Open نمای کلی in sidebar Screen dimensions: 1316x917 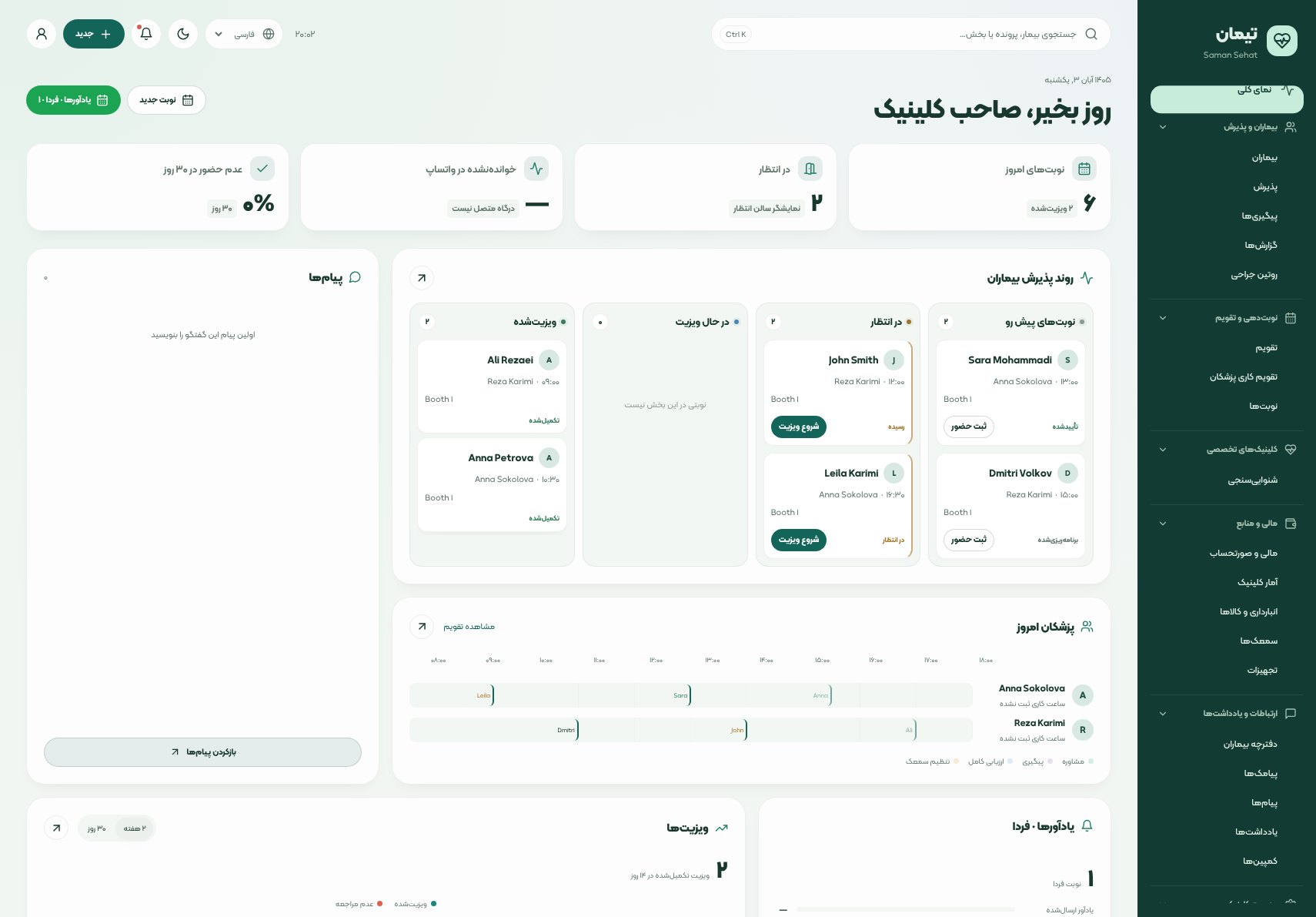1227,99
